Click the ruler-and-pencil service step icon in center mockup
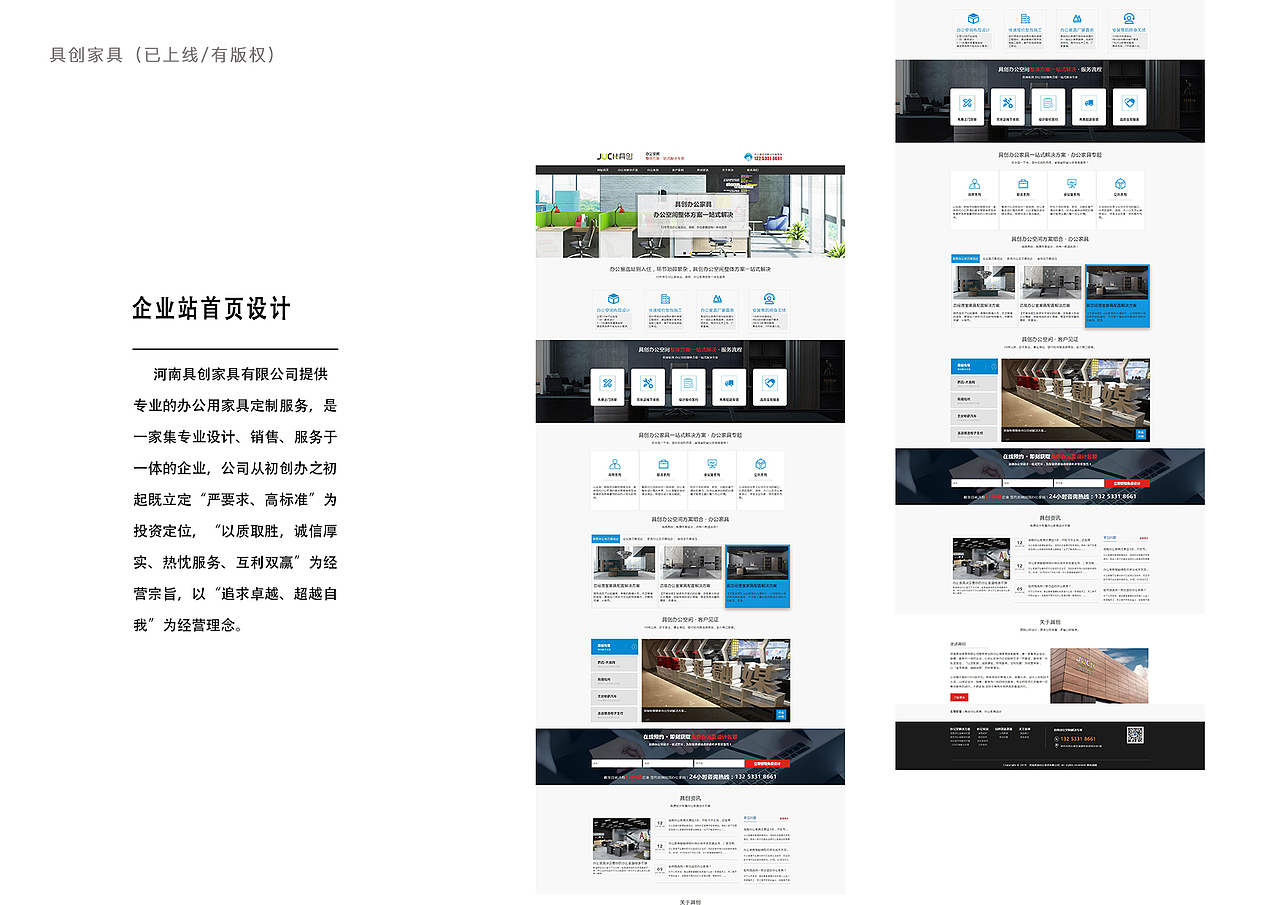Image resolution: width=1280 pixels, height=905 pixels. (x=607, y=382)
